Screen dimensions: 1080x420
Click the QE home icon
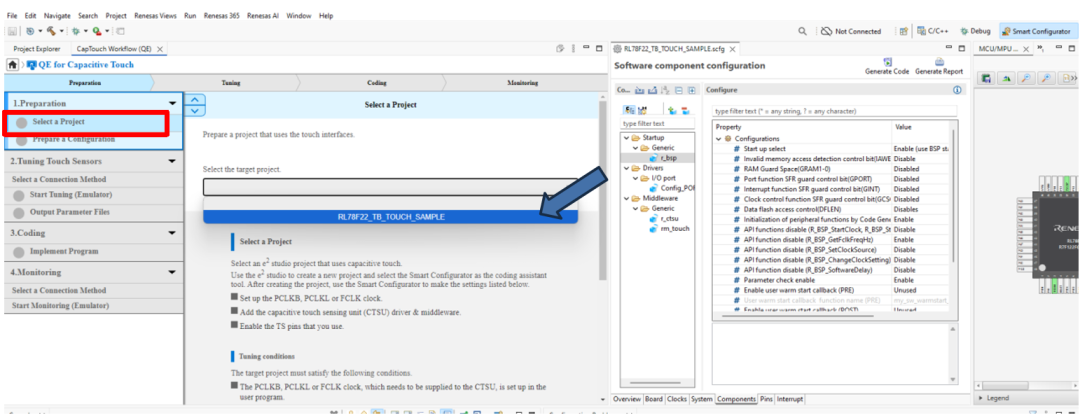tap(12, 65)
